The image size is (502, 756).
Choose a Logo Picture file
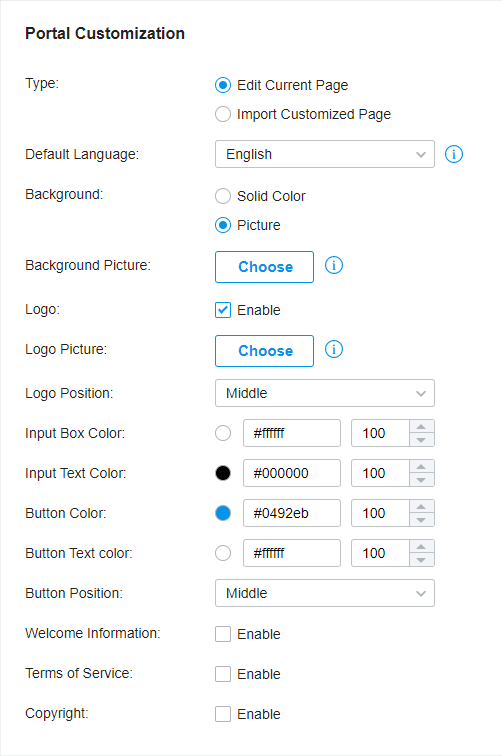click(x=264, y=351)
